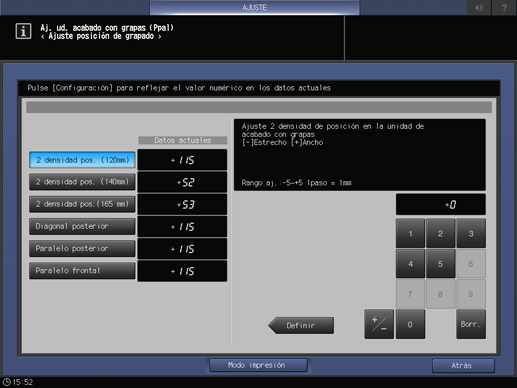Click the +52 current data value
The image size is (517, 388).
182,182
